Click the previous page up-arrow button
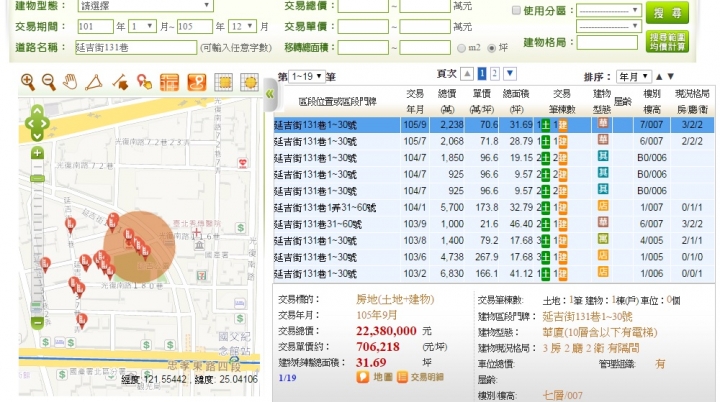This screenshot has width=720, height=402. pos(467,74)
